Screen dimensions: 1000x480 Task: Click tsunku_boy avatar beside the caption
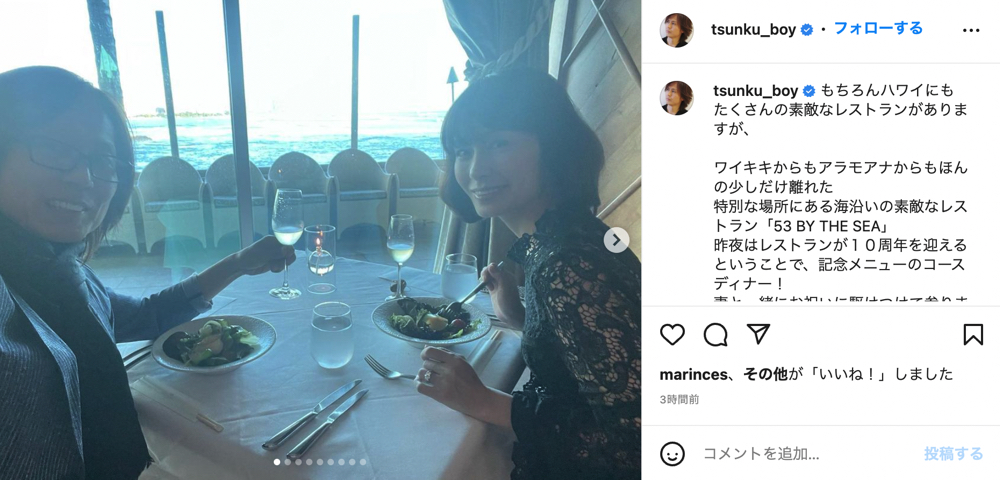pos(676,98)
